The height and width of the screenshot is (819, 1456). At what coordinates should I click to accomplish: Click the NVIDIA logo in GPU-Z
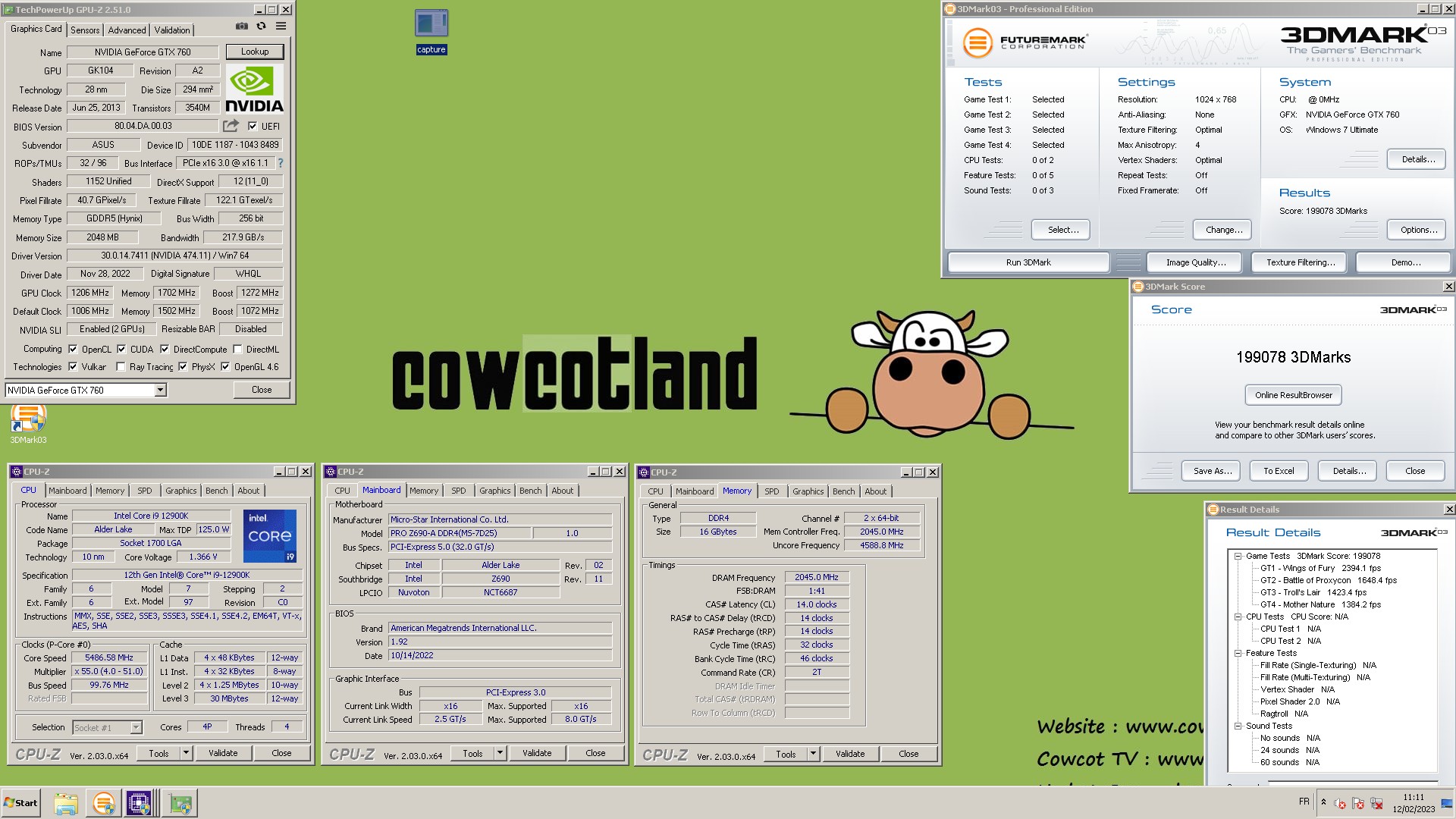254,89
